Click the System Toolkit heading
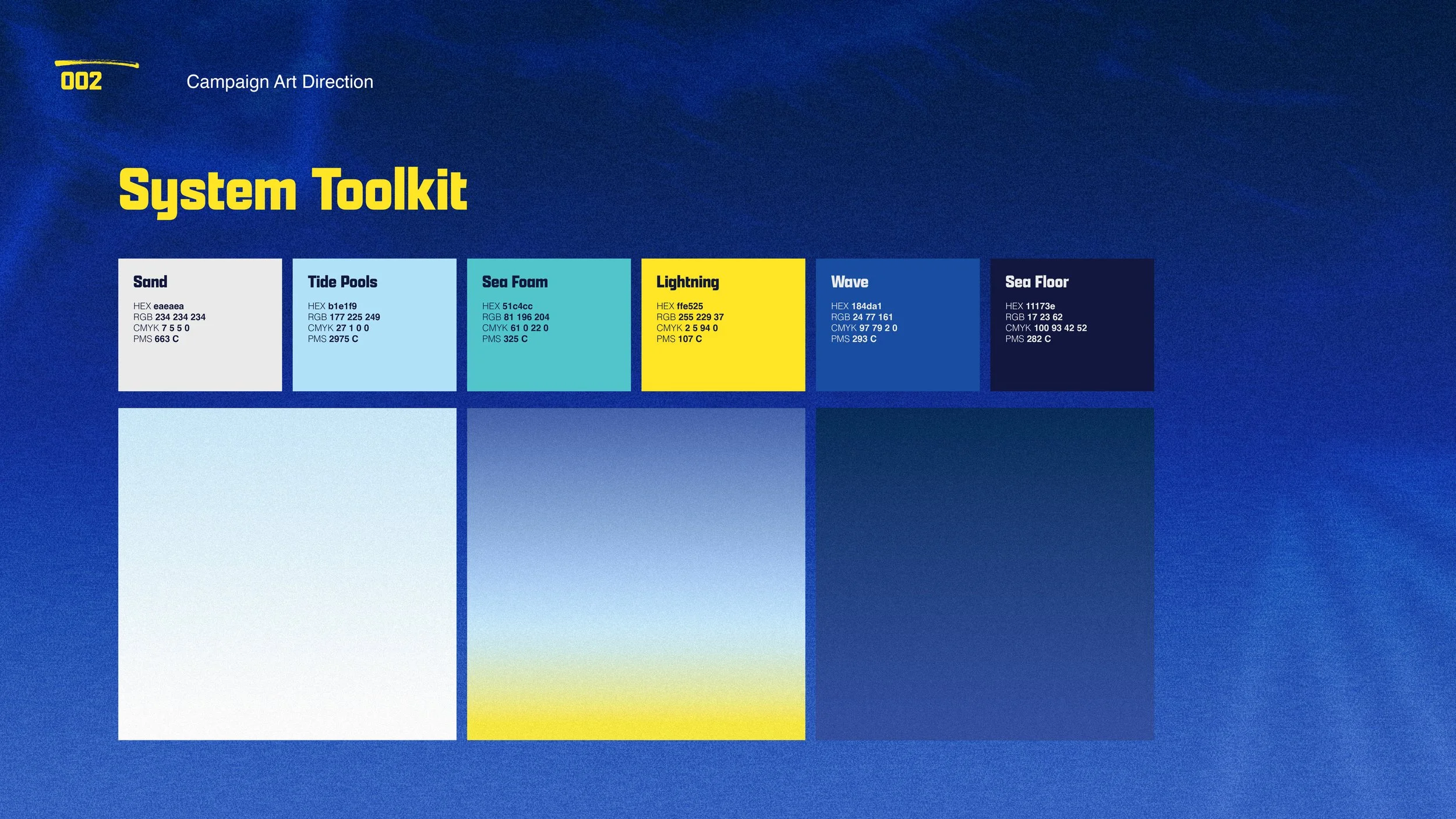Image resolution: width=1456 pixels, height=819 pixels. click(x=292, y=190)
